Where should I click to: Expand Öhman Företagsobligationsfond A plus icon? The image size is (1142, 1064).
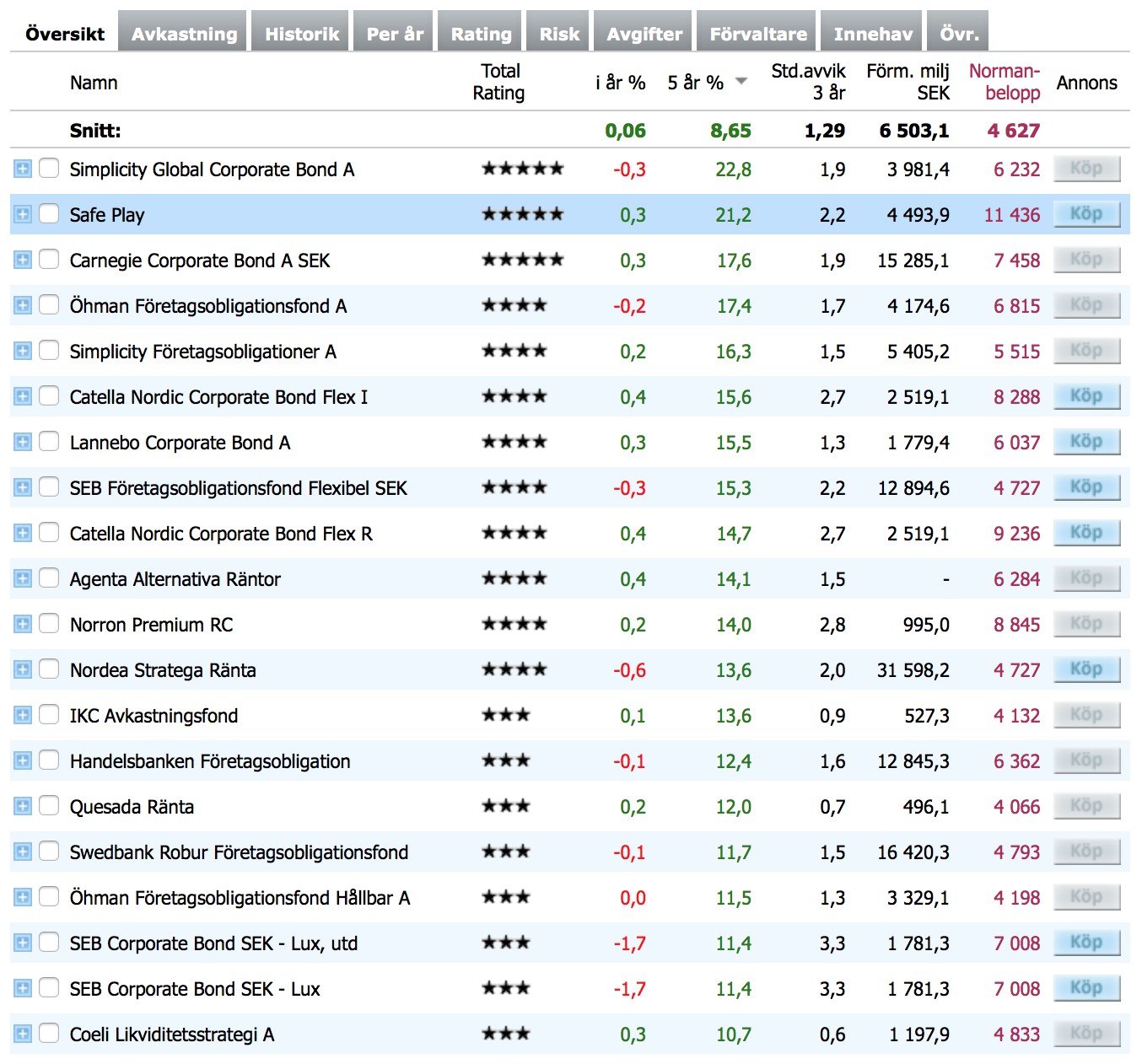(x=23, y=305)
